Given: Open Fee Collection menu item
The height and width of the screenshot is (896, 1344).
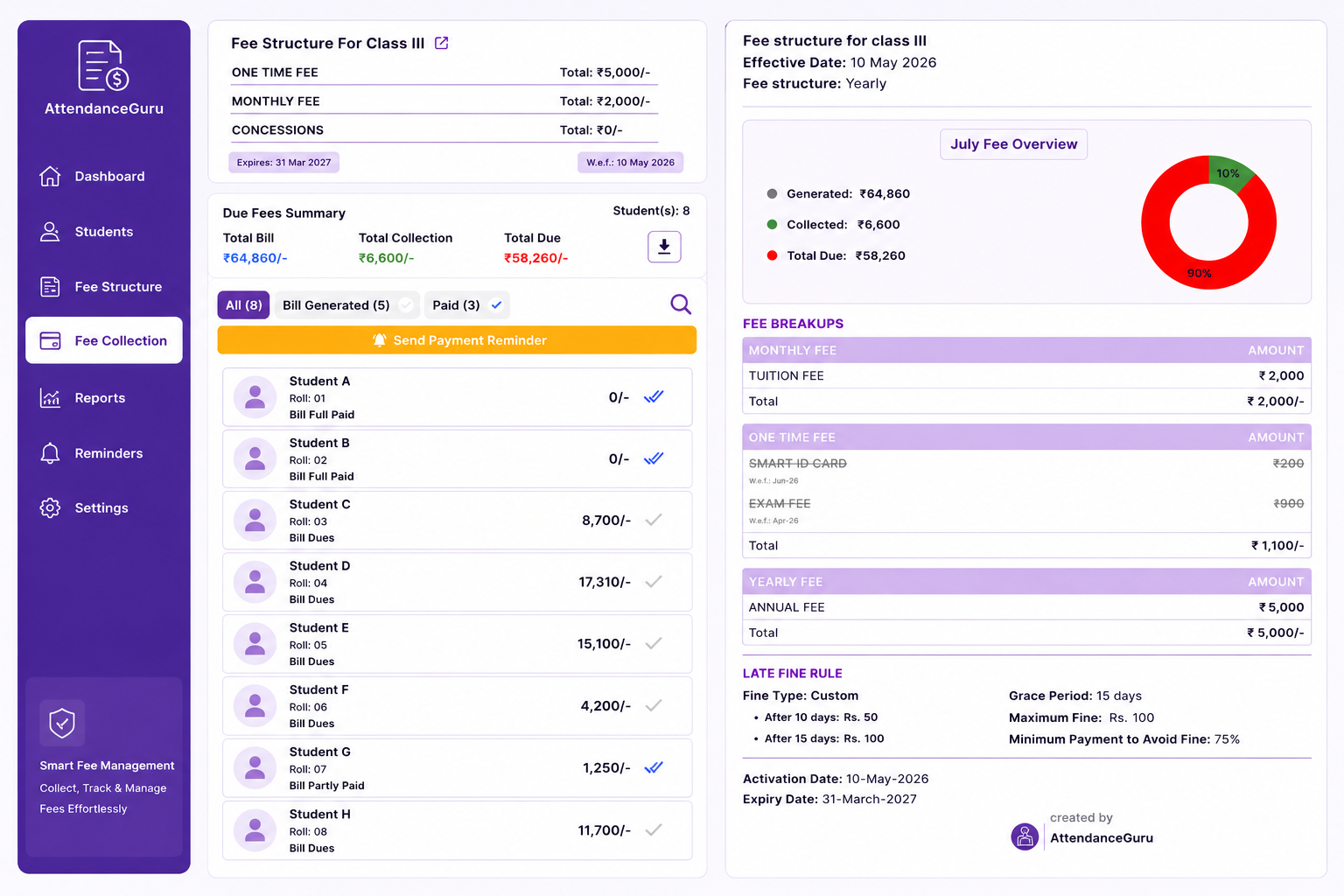Looking at the screenshot, I should 104,340.
